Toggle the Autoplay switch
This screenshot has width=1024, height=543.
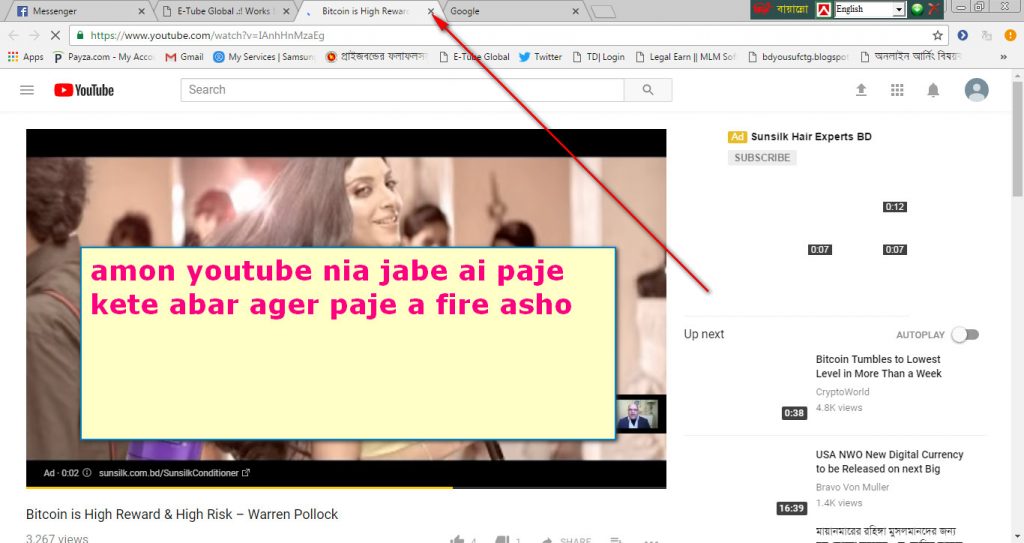tap(964, 335)
